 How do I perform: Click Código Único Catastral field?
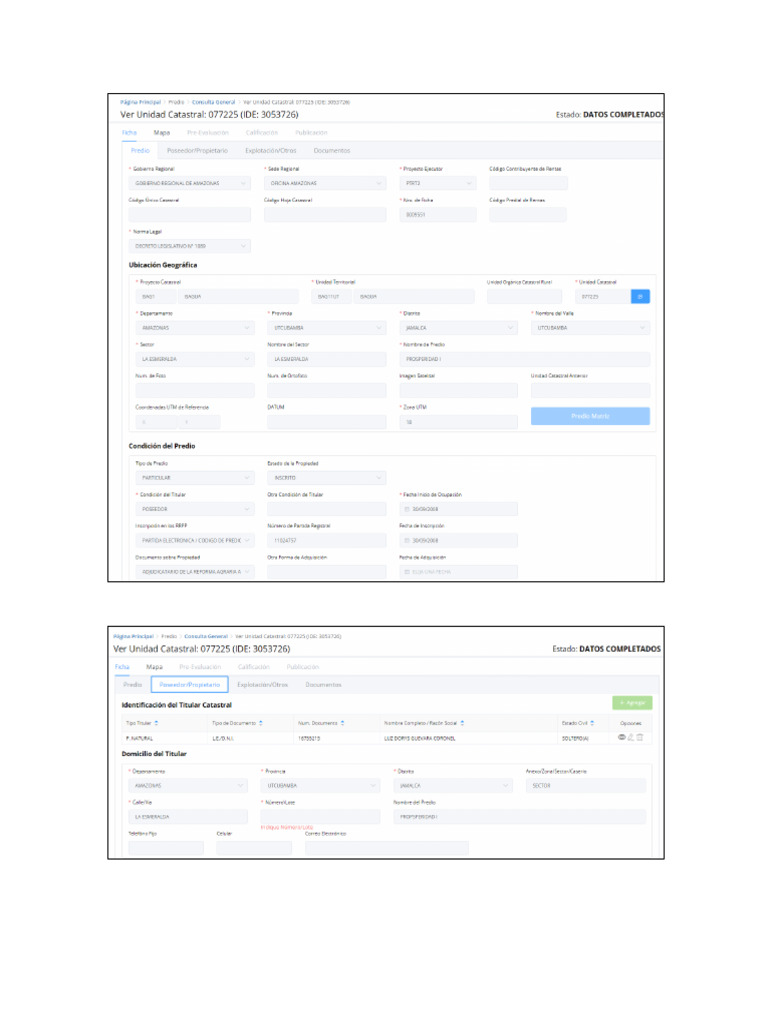[x=189, y=215]
